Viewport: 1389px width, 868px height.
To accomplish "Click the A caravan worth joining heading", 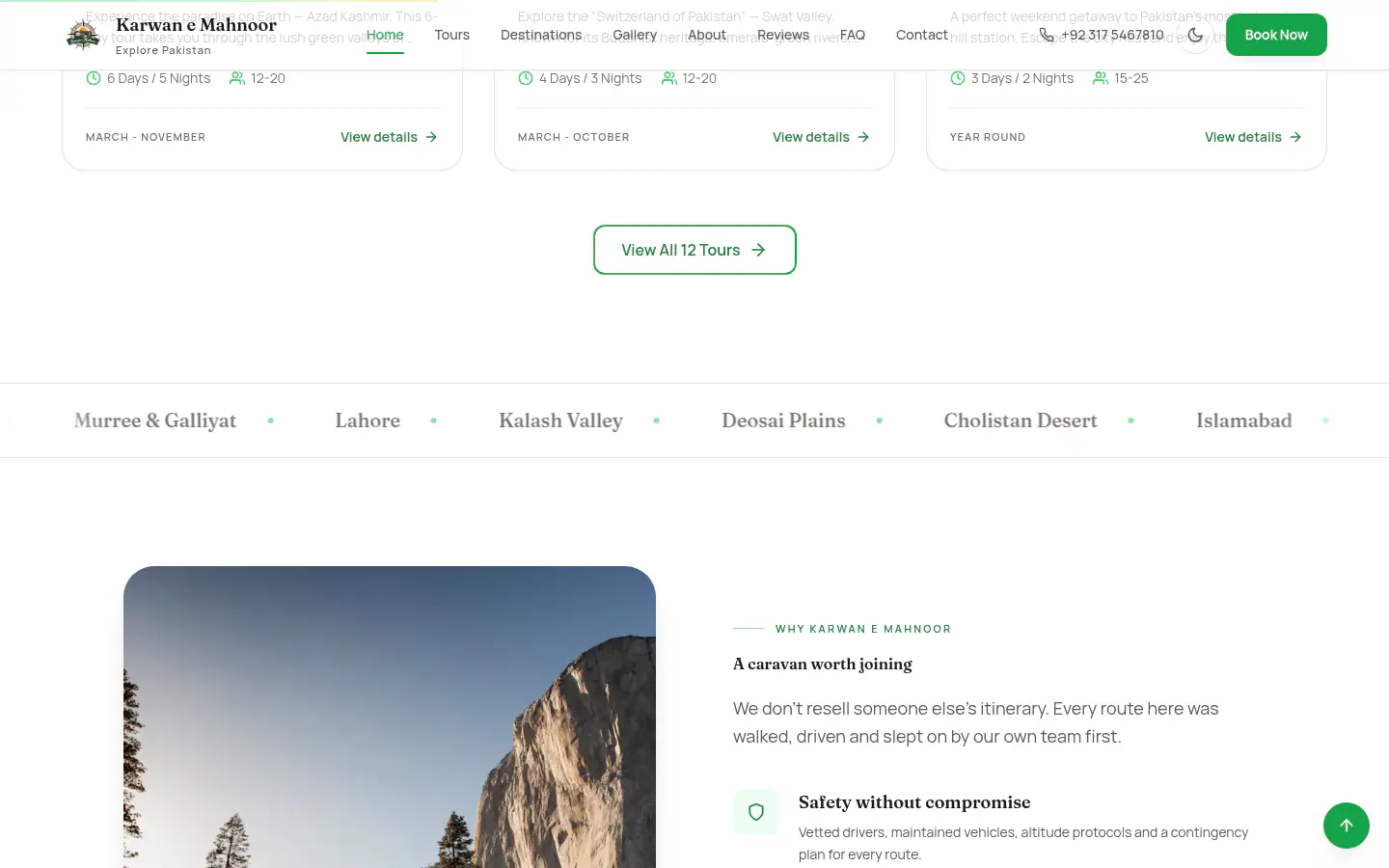I will tap(823, 664).
